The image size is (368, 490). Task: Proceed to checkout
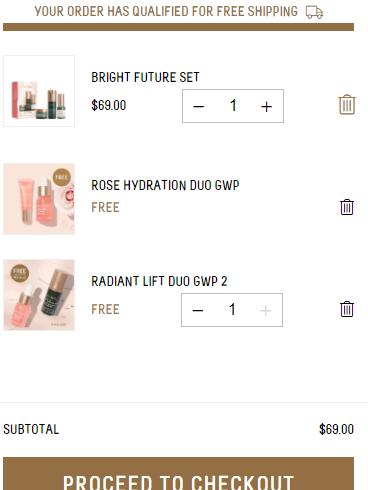coord(178,474)
